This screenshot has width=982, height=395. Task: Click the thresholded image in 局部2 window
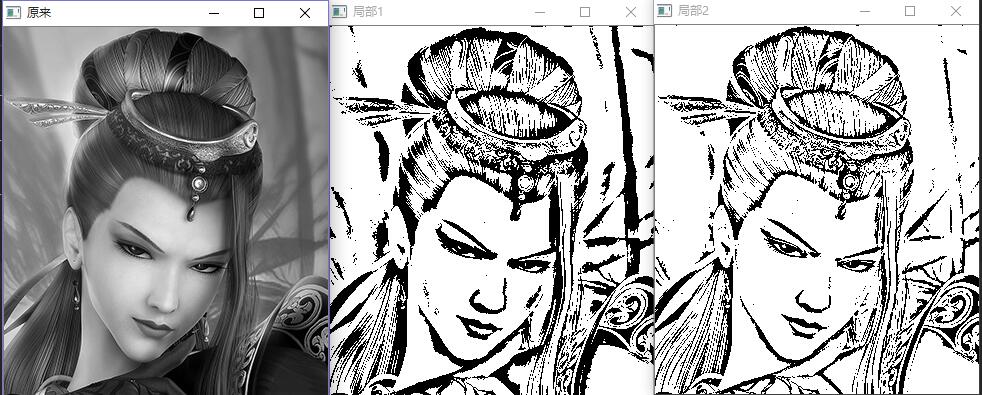(818, 210)
